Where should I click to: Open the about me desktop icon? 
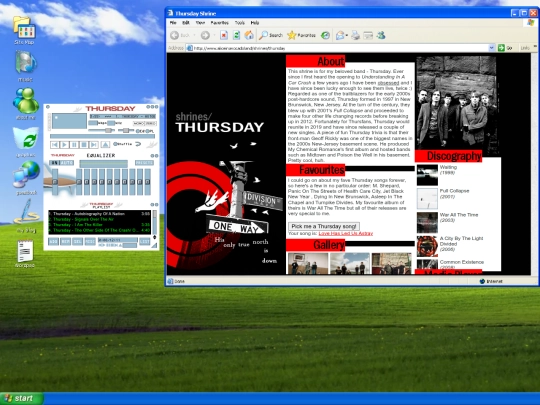[25, 104]
